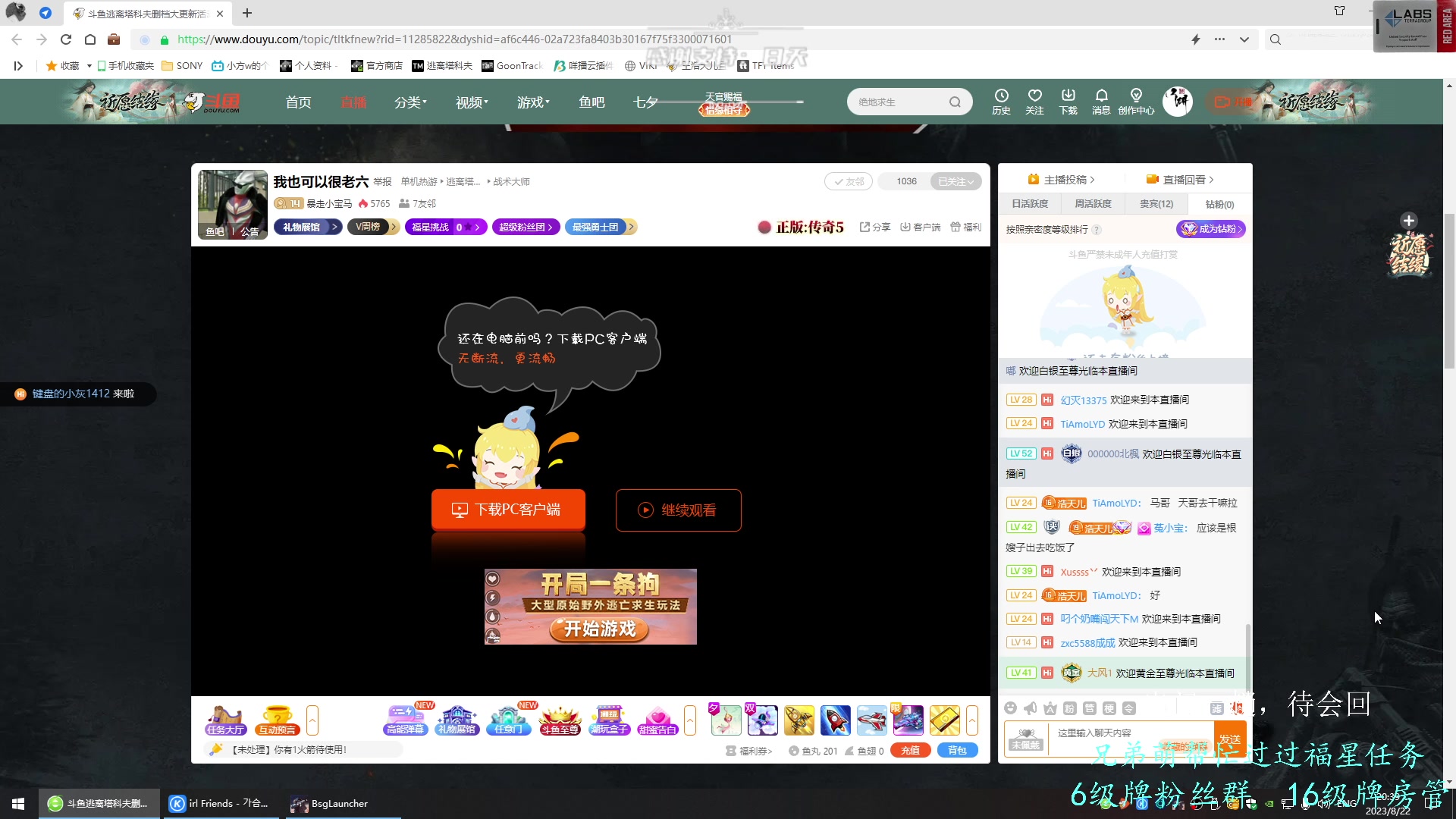Expand the gift list arrow after gold ticket

[972, 720]
